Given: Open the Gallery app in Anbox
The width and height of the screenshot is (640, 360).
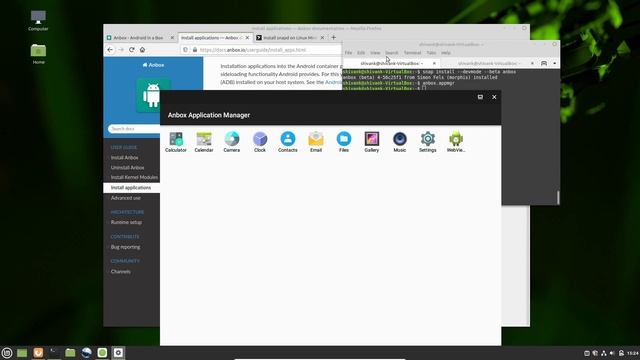Looking at the screenshot, I should (372, 142).
